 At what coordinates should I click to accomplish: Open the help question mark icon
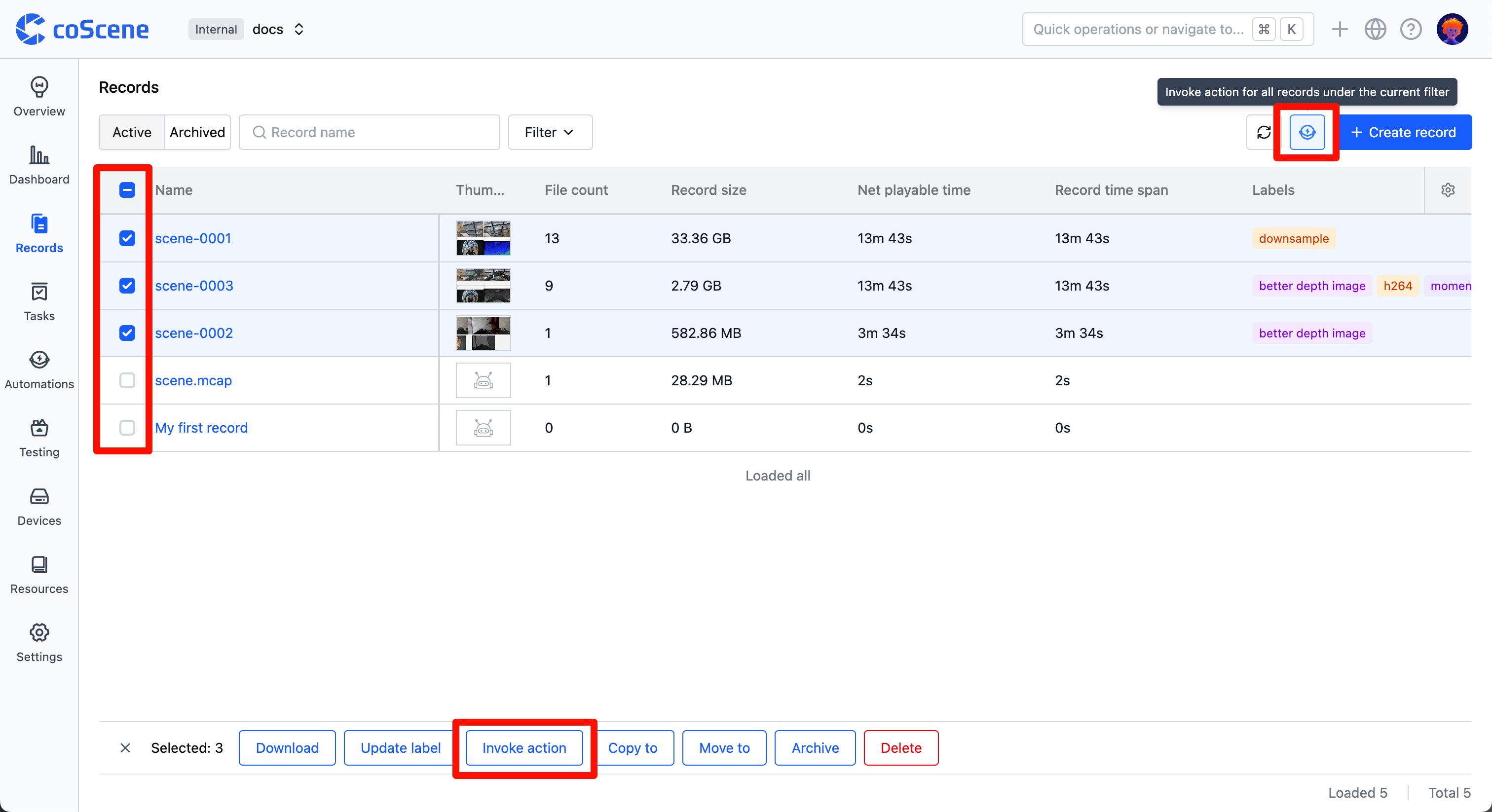pyautogui.click(x=1410, y=29)
